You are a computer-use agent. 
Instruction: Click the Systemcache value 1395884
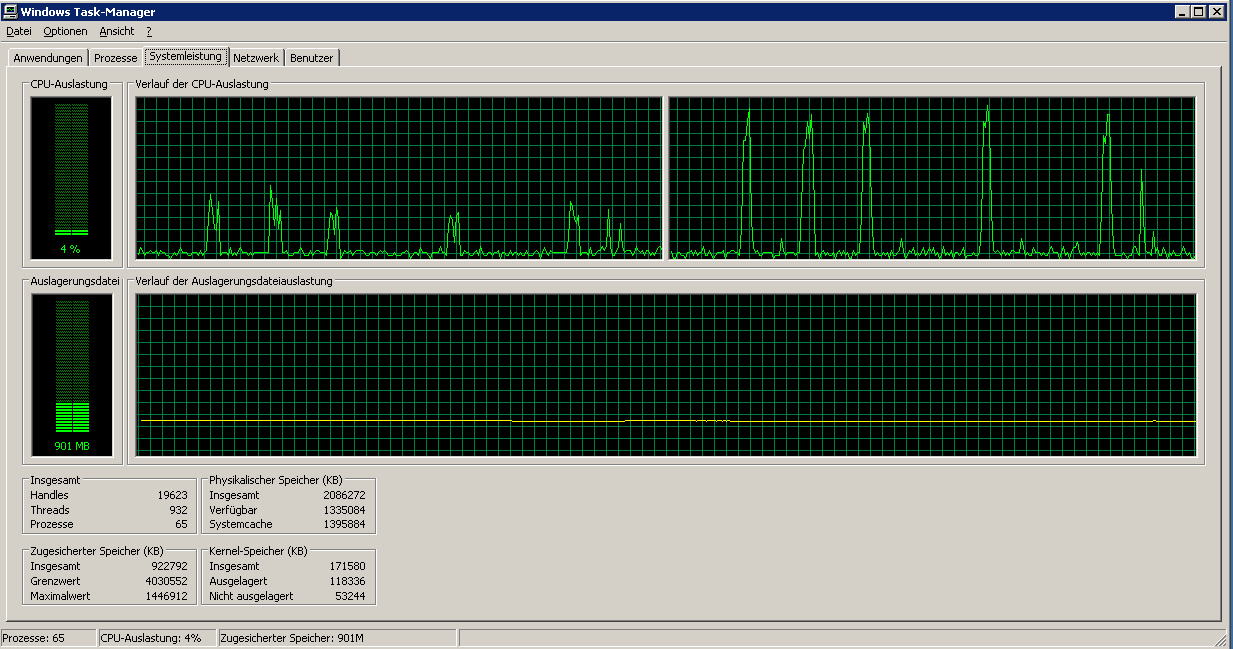click(344, 524)
